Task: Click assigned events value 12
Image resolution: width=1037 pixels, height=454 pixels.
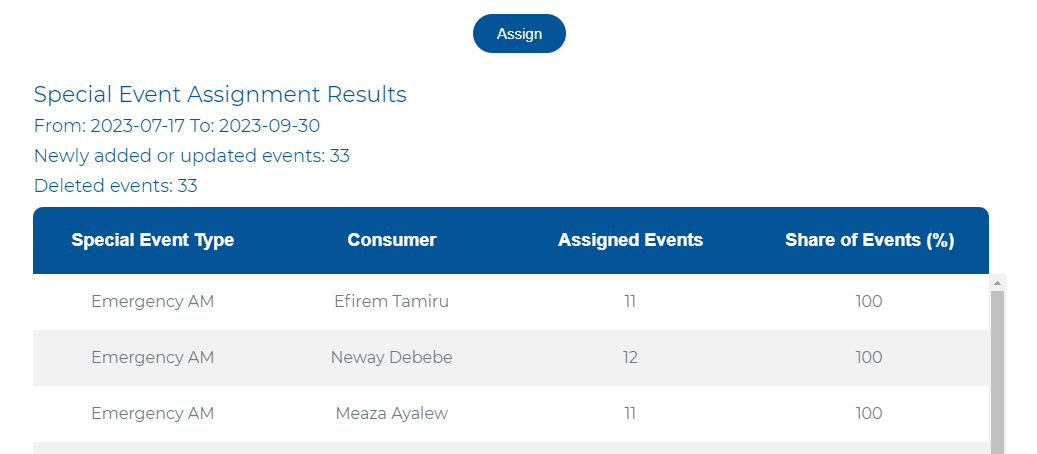Action: tap(630, 357)
